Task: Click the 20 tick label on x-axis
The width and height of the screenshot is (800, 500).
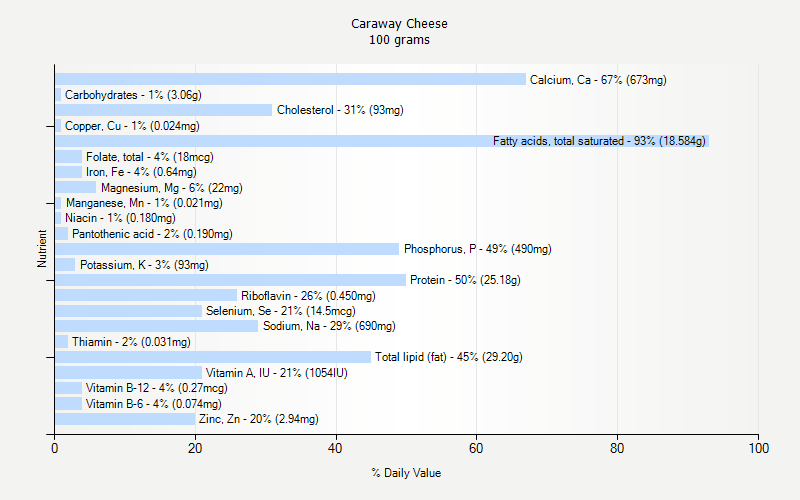Action: pos(195,448)
